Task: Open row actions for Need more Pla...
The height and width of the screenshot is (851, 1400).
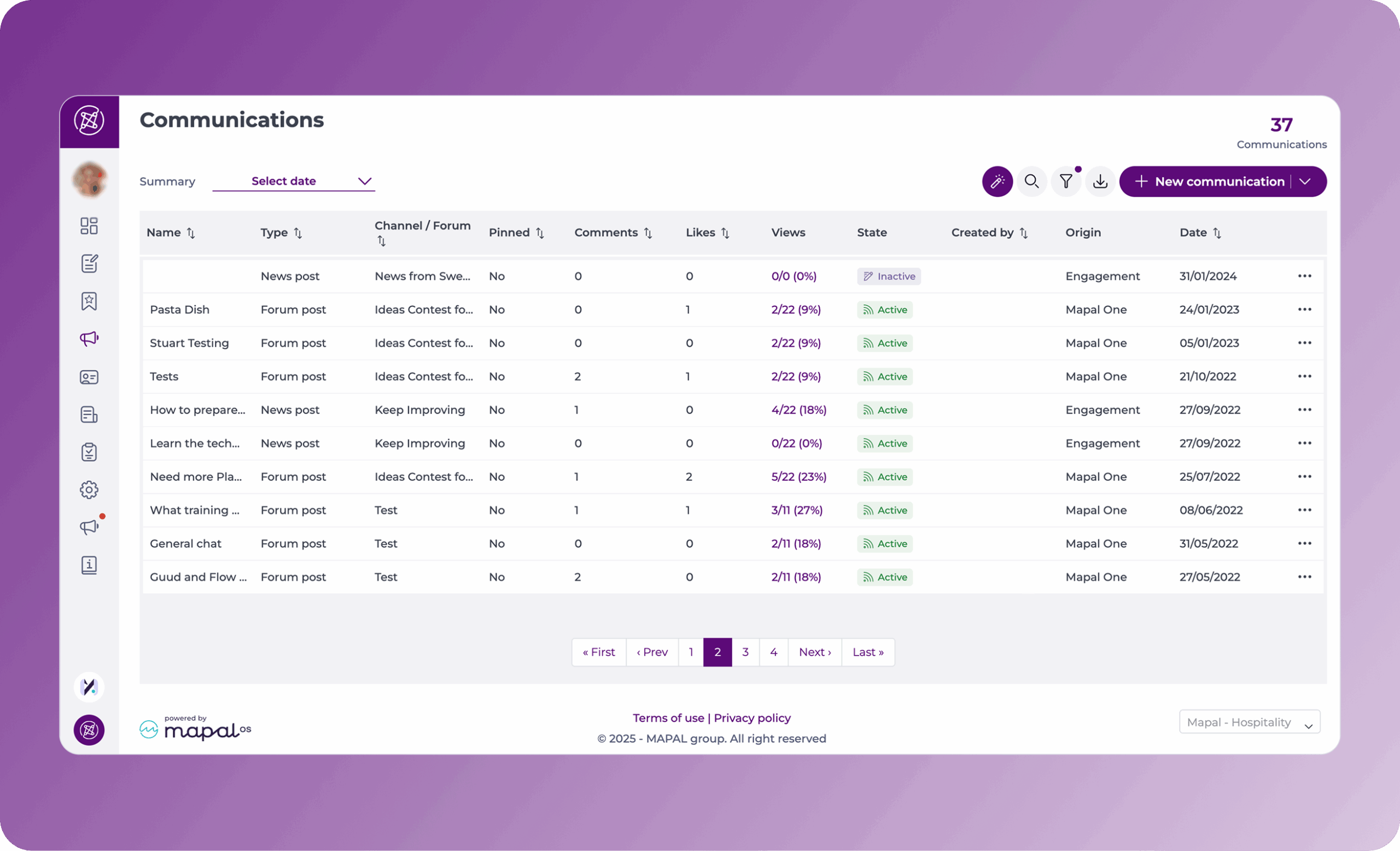Action: click(x=1304, y=476)
